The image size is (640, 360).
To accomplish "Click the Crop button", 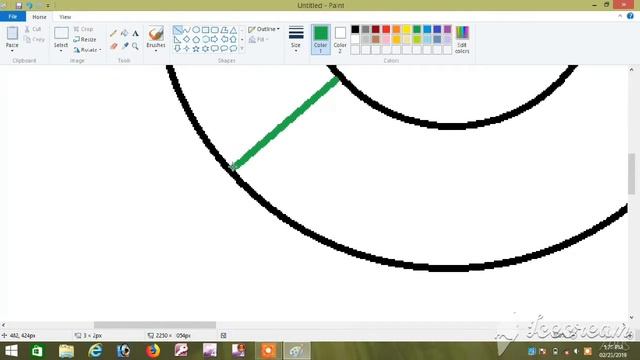I will [84, 29].
